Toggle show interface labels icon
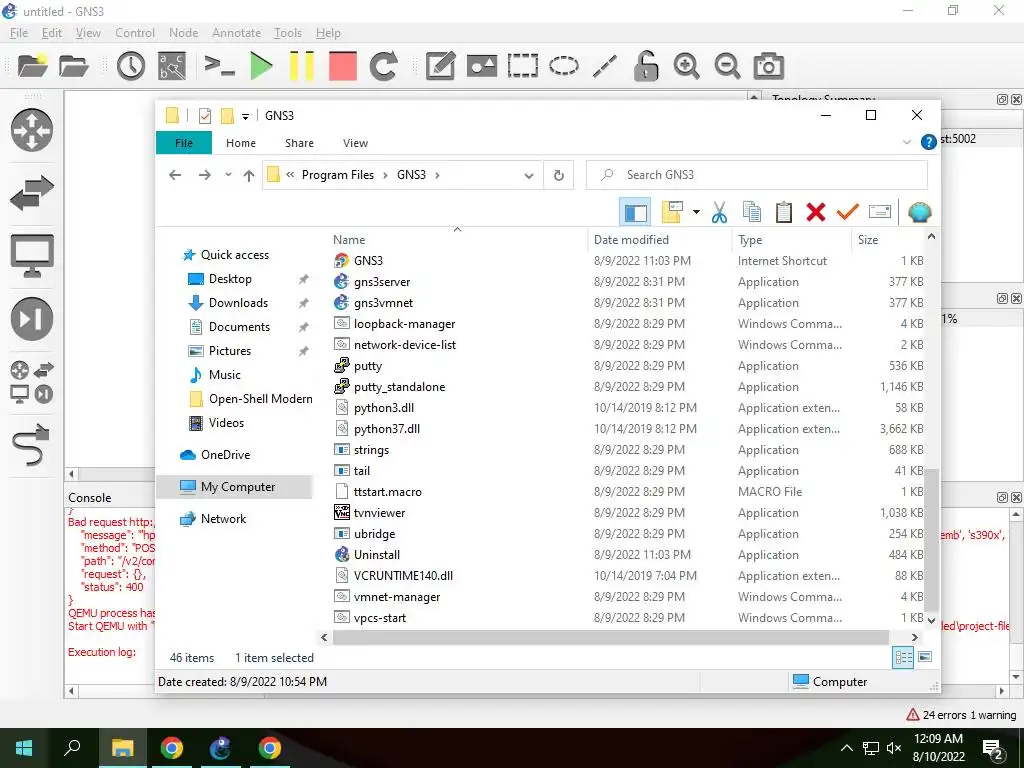Screen dimensions: 1024x768 tap(172, 66)
